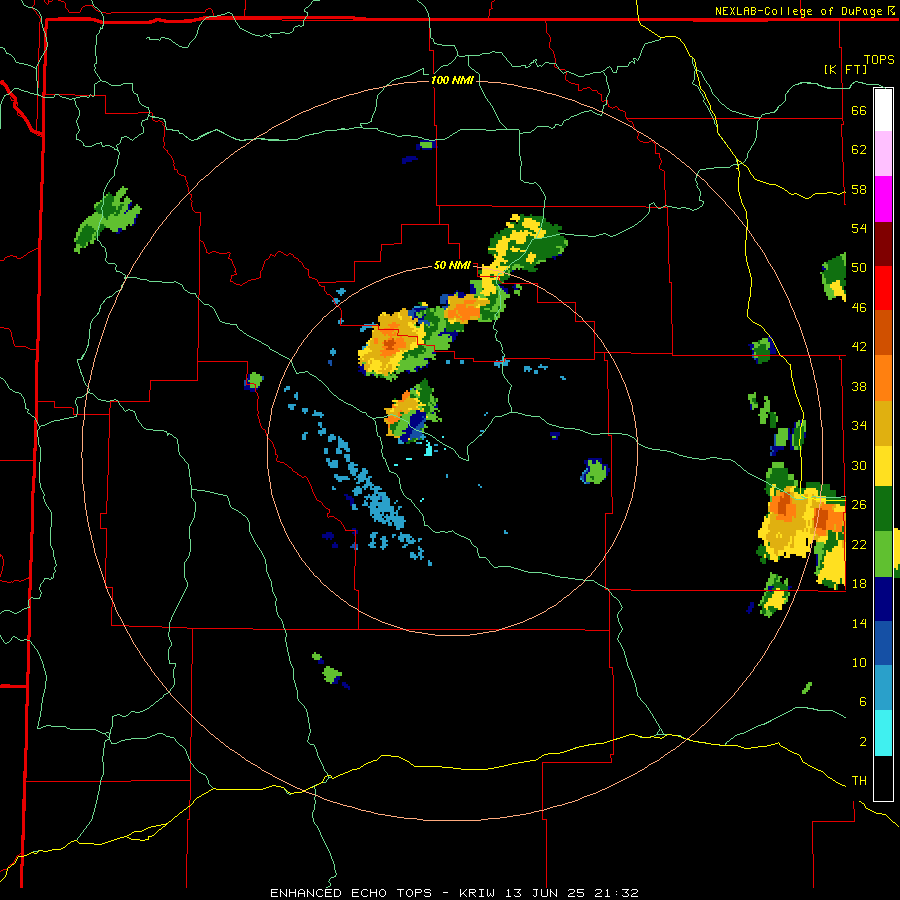This screenshot has height=900, width=900.
Task: Click the isolated light green cell near the far upper-left
Action: click(x=107, y=219)
